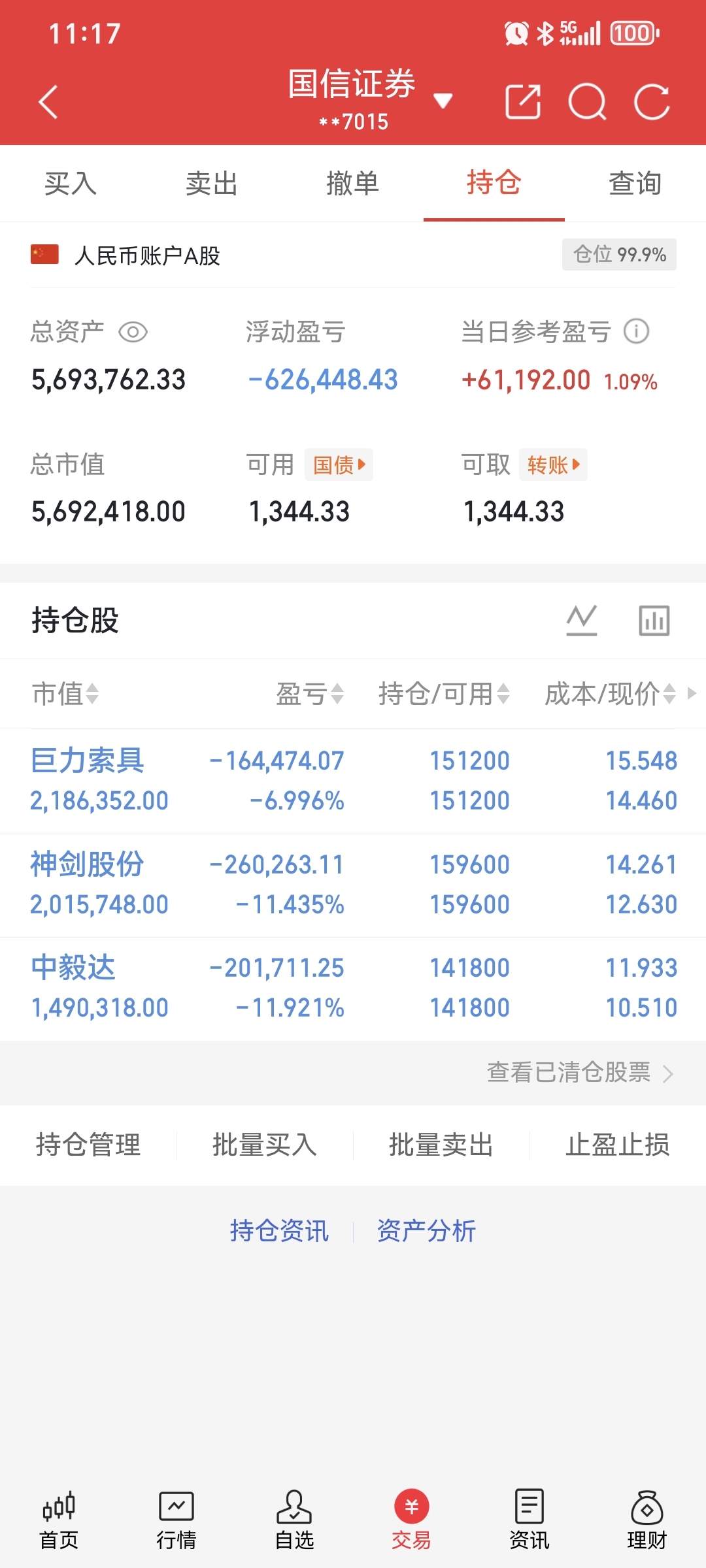
Task: Open the 资产分析 link
Action: 426,1231
